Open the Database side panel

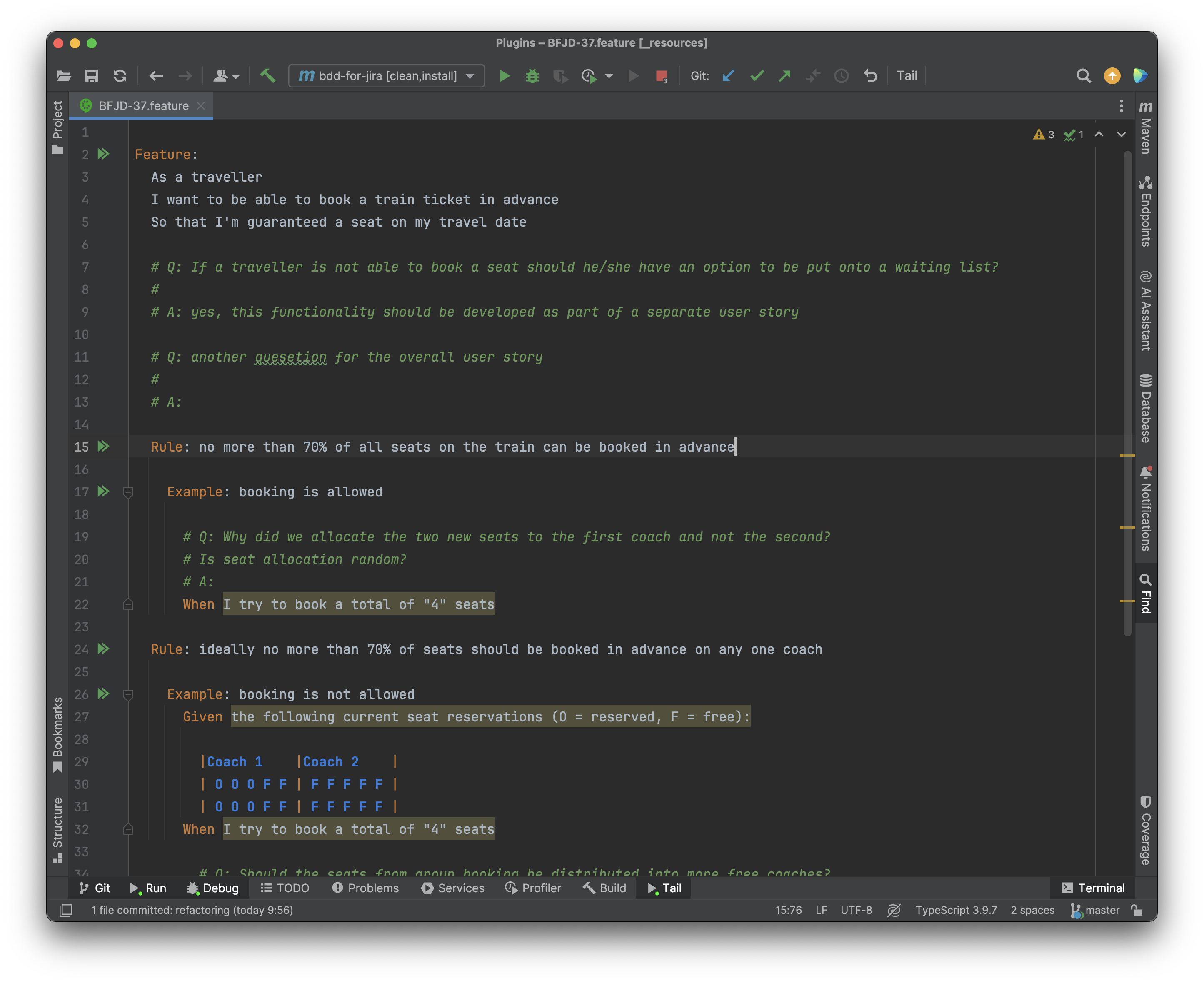pos(1146,408)
